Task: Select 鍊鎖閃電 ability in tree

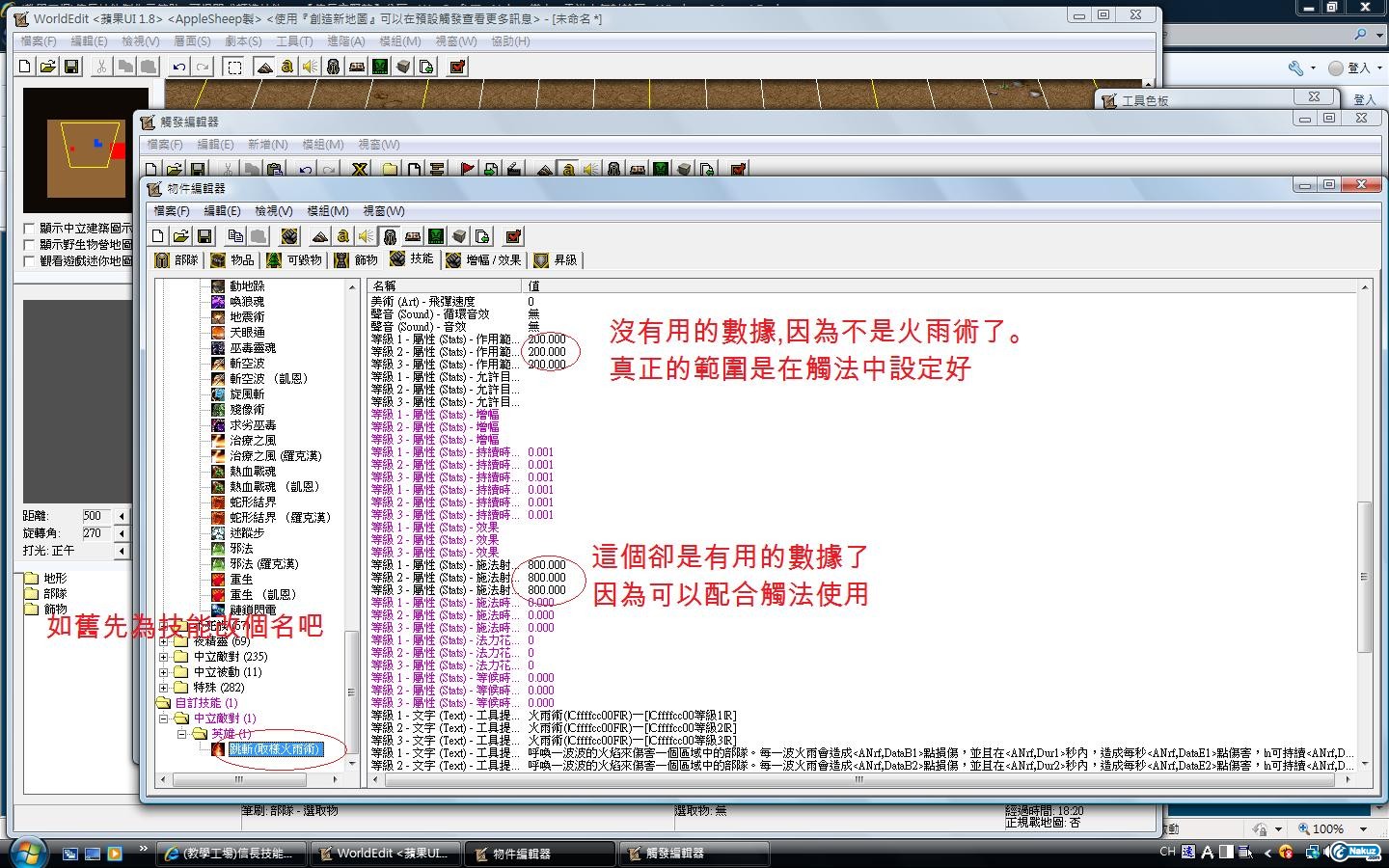Action: tap(253, 610)
